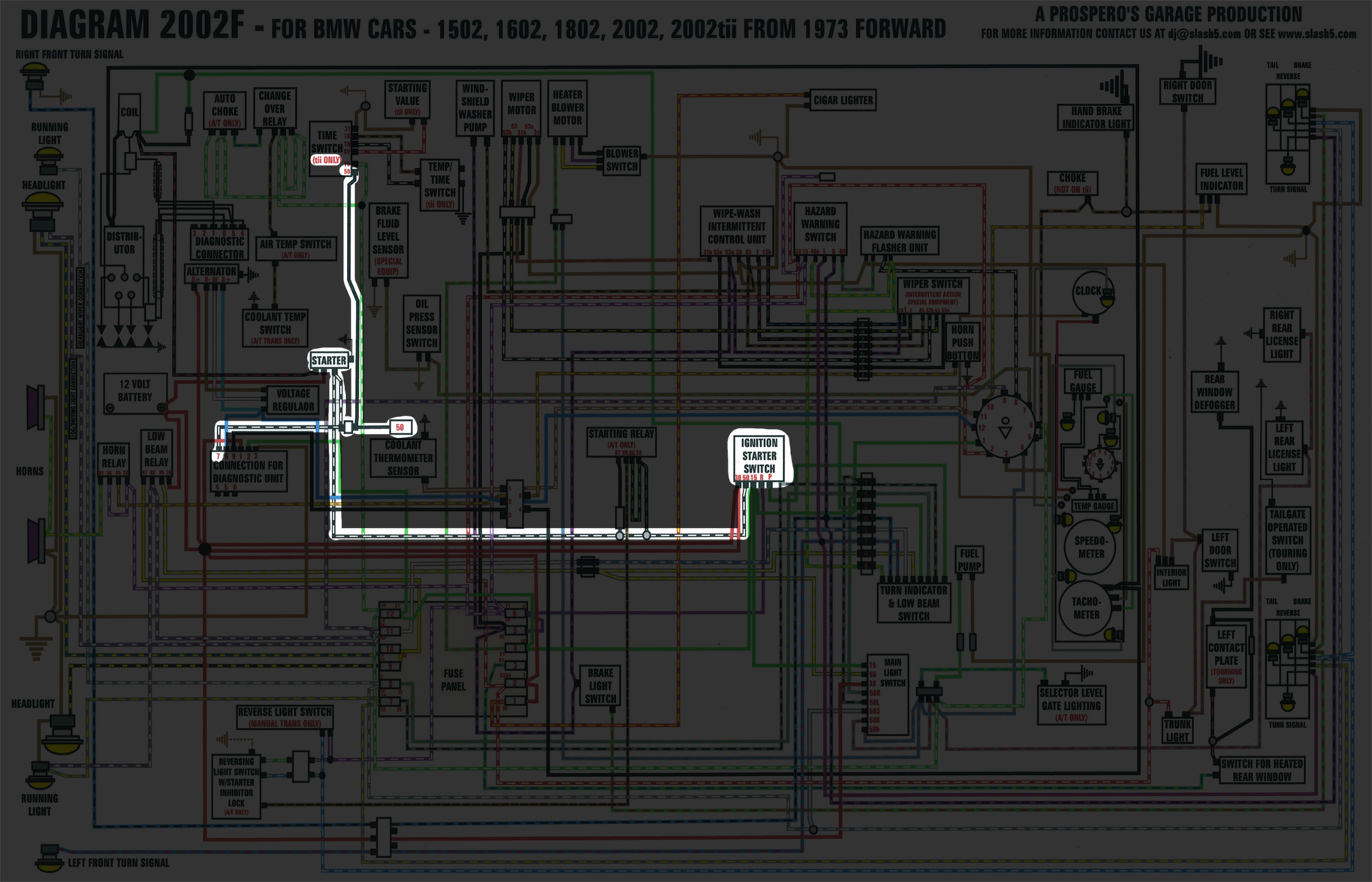Select the Cigar Lighter component
Image resolution: width=1372 pixels, height=882 pixels.
(x=843, y=100)
